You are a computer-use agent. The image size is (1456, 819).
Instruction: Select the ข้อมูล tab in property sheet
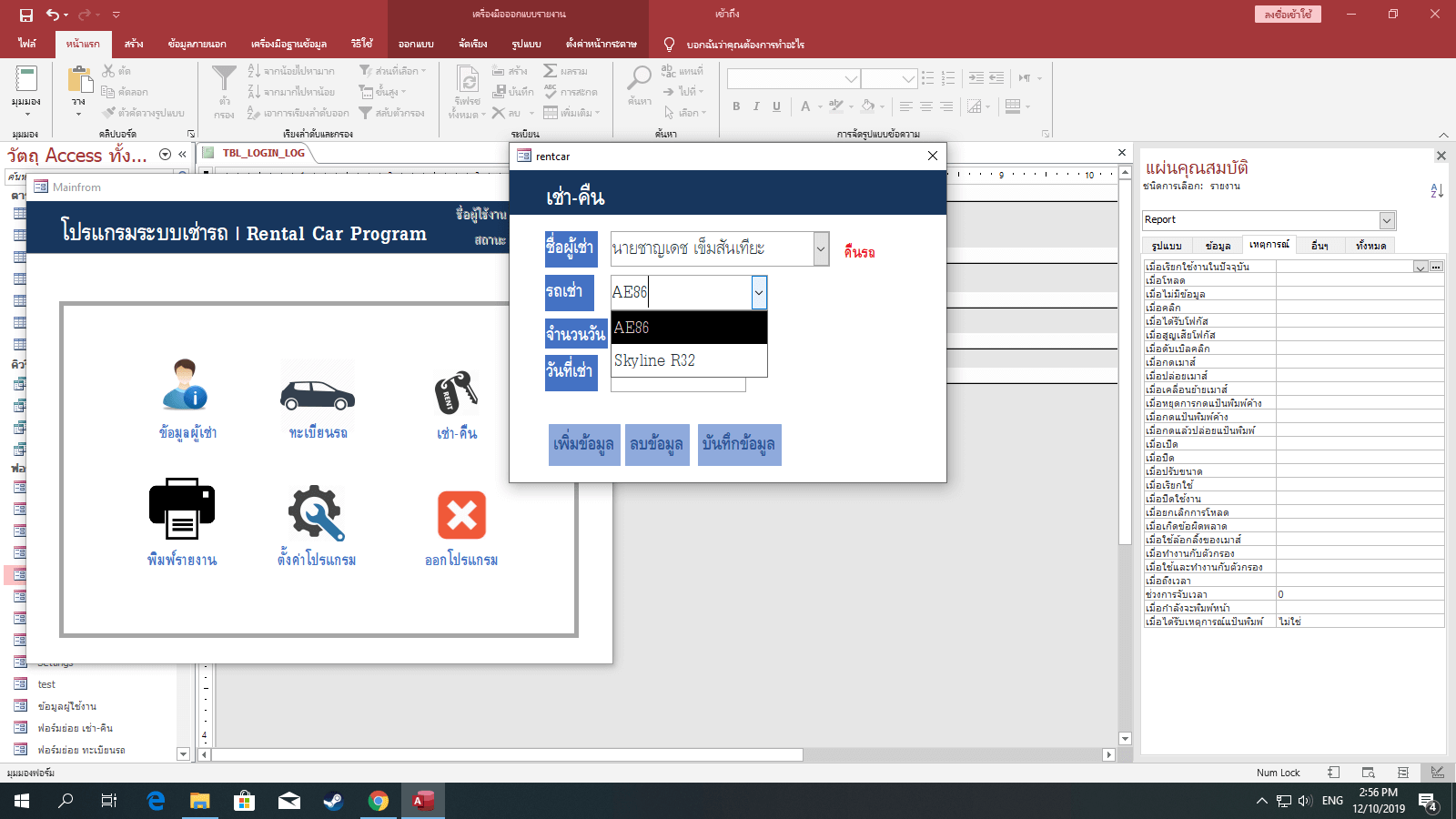1218,246
